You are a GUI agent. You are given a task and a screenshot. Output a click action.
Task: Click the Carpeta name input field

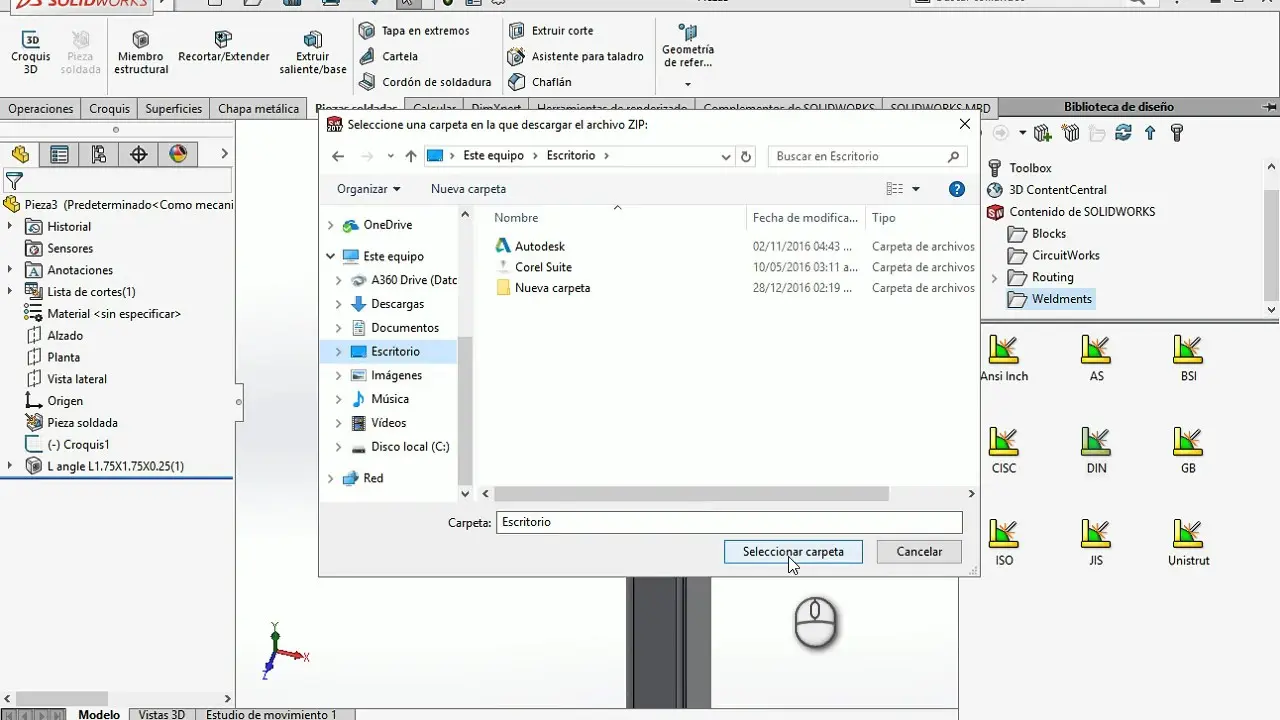click(x=729, y=522)
